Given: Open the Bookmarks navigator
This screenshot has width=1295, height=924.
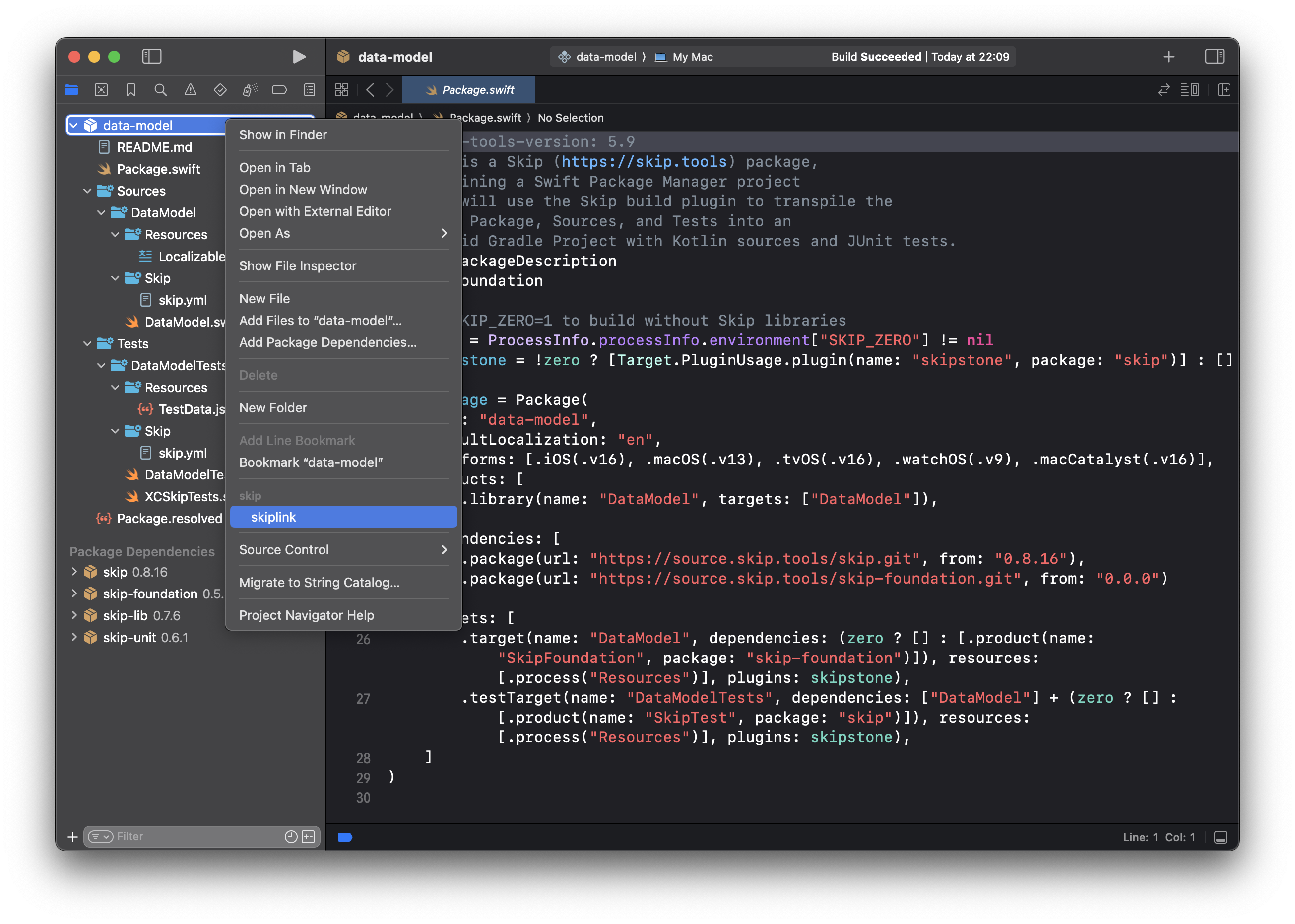Looking at the screenshot, I should point(131,90).
